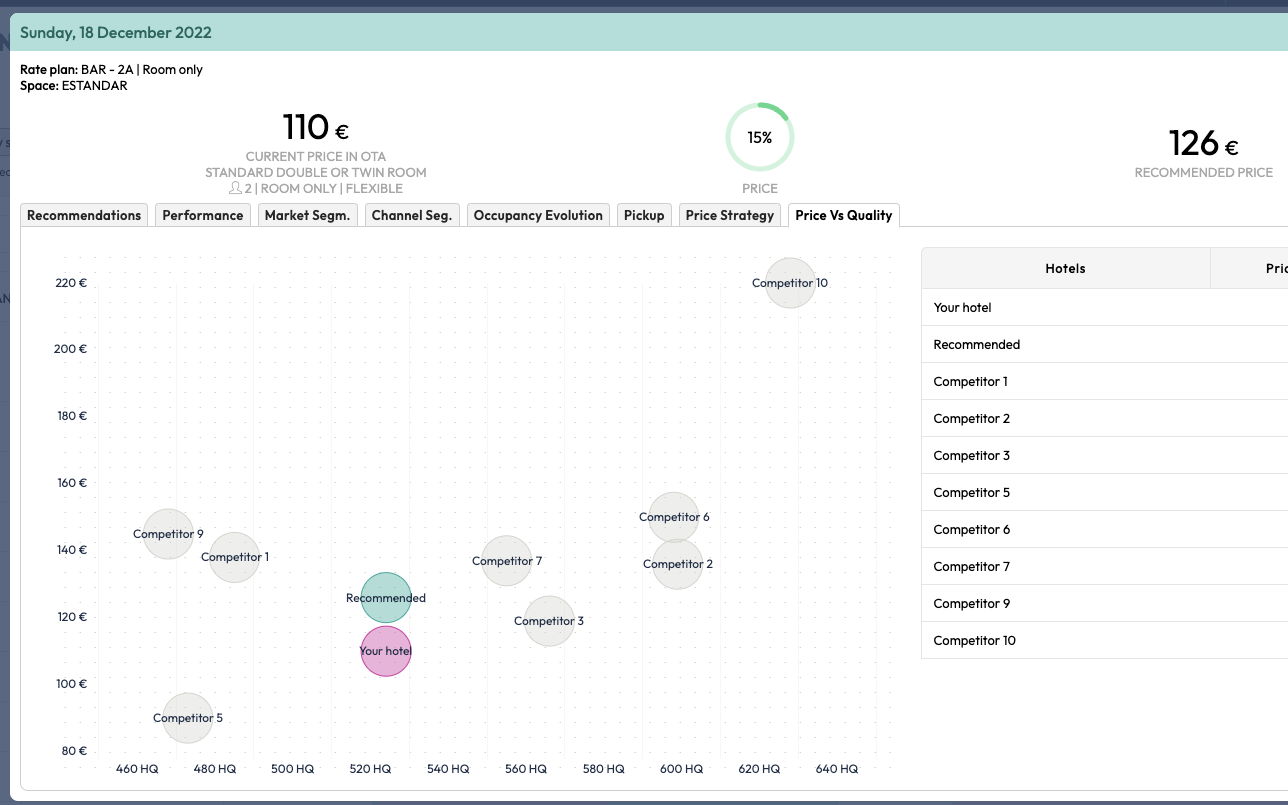Select the Channel Seg. tab
Viewport: 1288px width, 805px height.
[412, 215]
